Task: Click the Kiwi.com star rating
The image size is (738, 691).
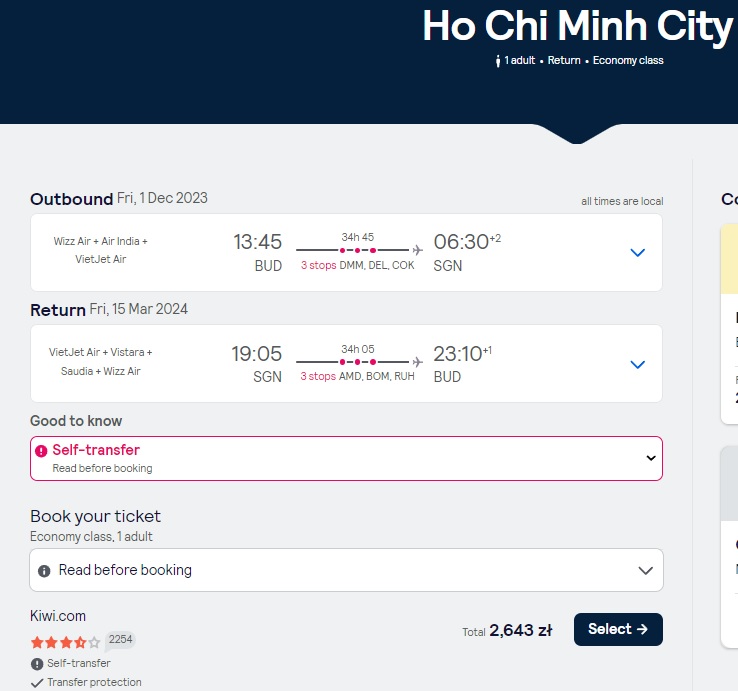Action: click(x=65, y=642)
